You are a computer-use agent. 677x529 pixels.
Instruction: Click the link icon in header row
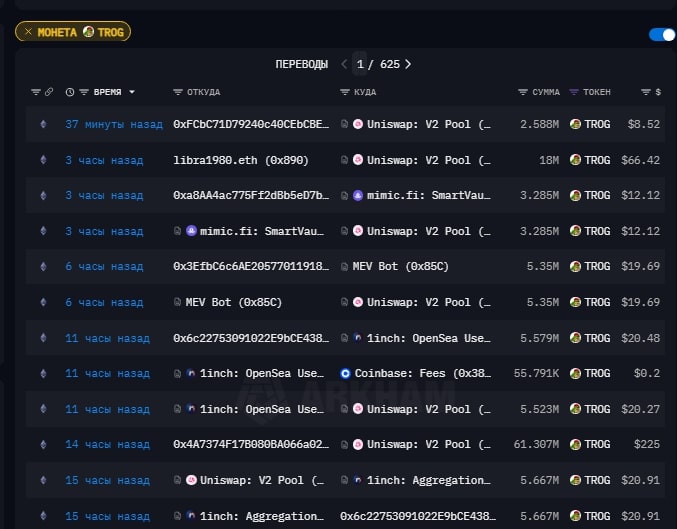(49, 92)
